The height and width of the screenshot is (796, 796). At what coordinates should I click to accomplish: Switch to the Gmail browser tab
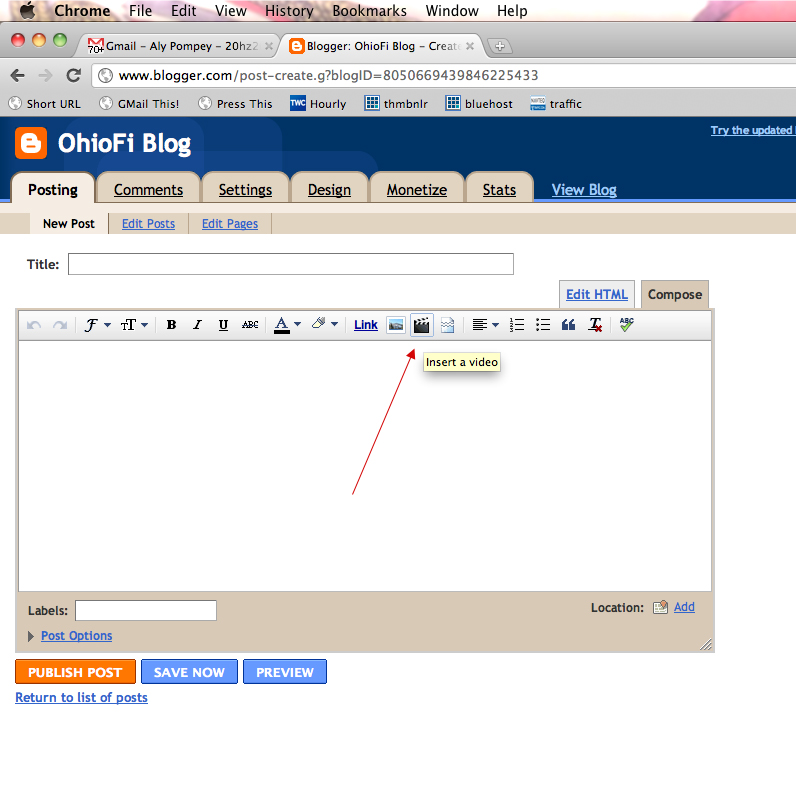pyautogui.click(x=177, y=46)
